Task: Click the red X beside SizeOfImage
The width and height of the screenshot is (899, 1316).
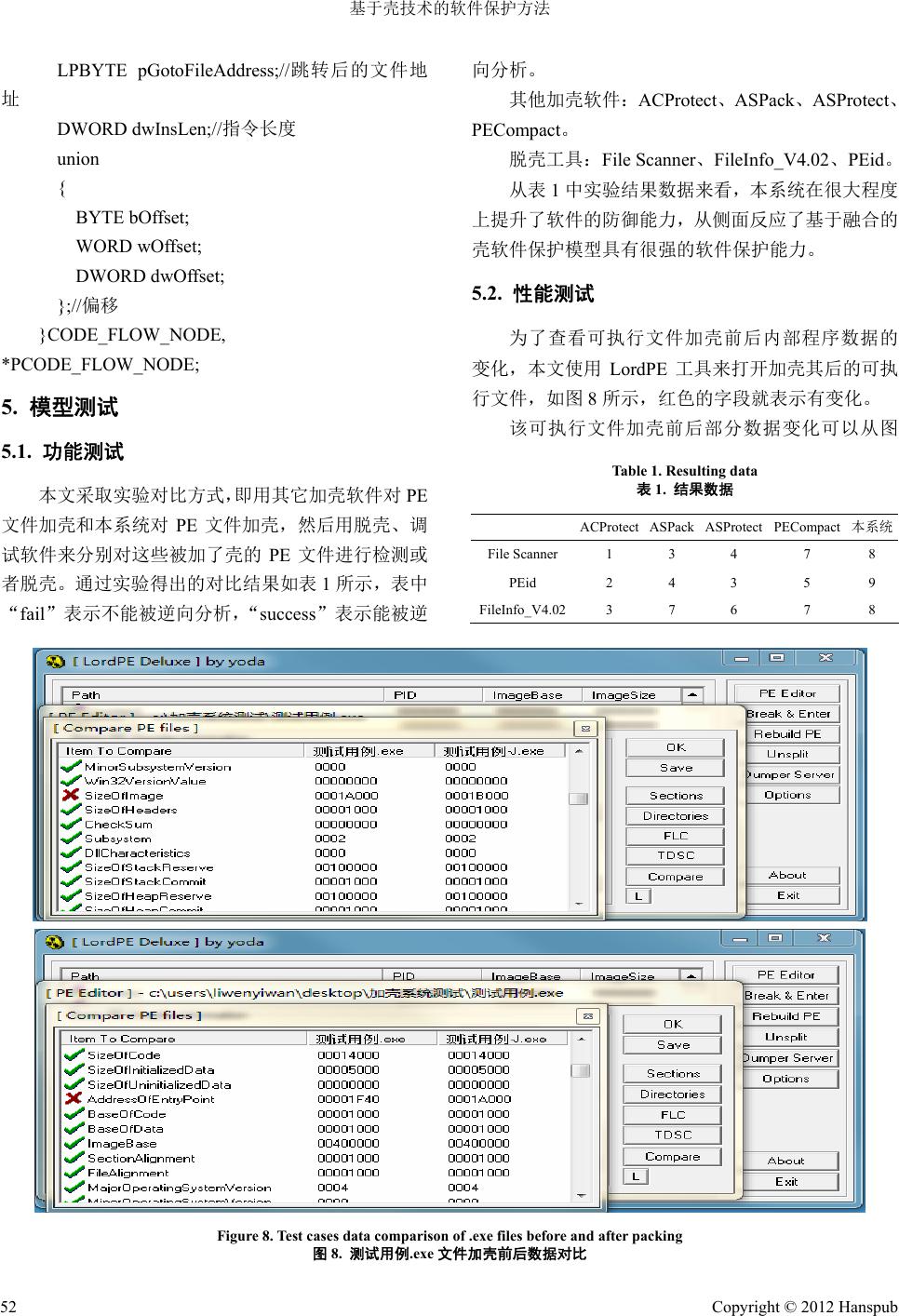Action: point(70,796)
